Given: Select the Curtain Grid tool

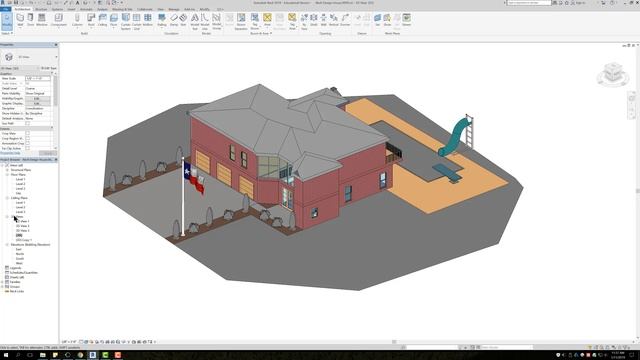Looking at the screenshot, I should [136, 21].
